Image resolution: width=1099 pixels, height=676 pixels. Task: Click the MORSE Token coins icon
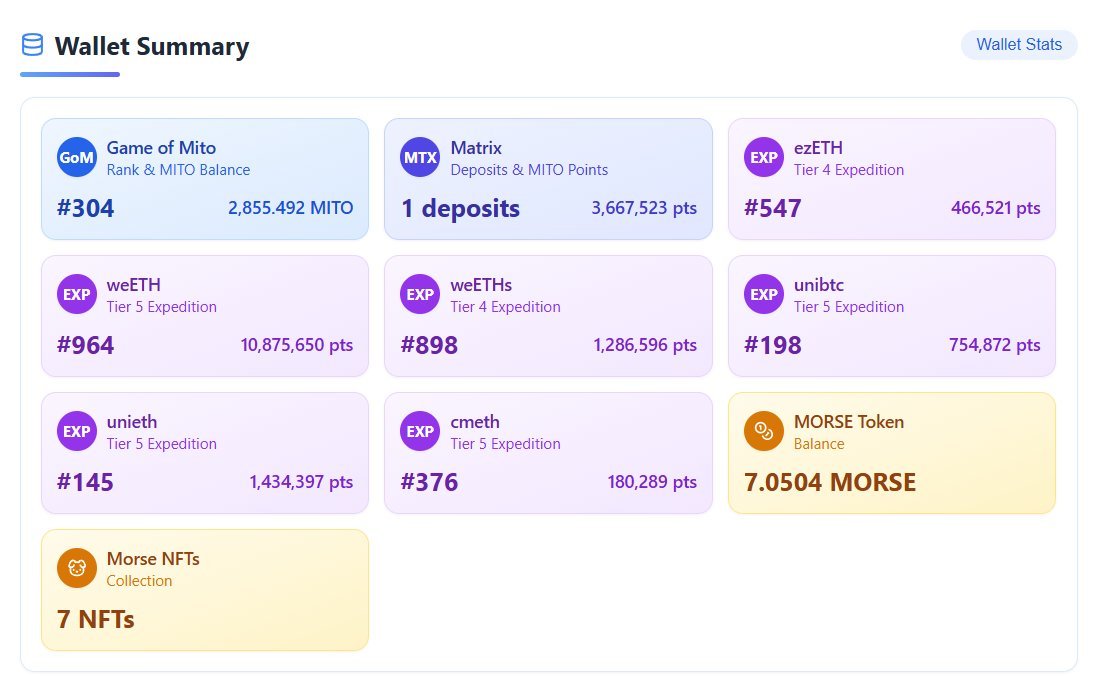763,431
